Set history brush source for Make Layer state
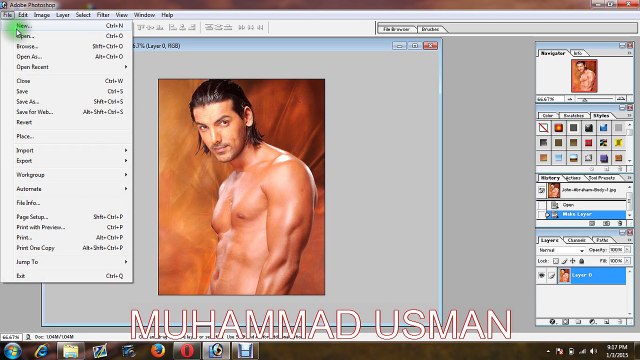Screen dimensions: 640x360 (x=541, y=214)
